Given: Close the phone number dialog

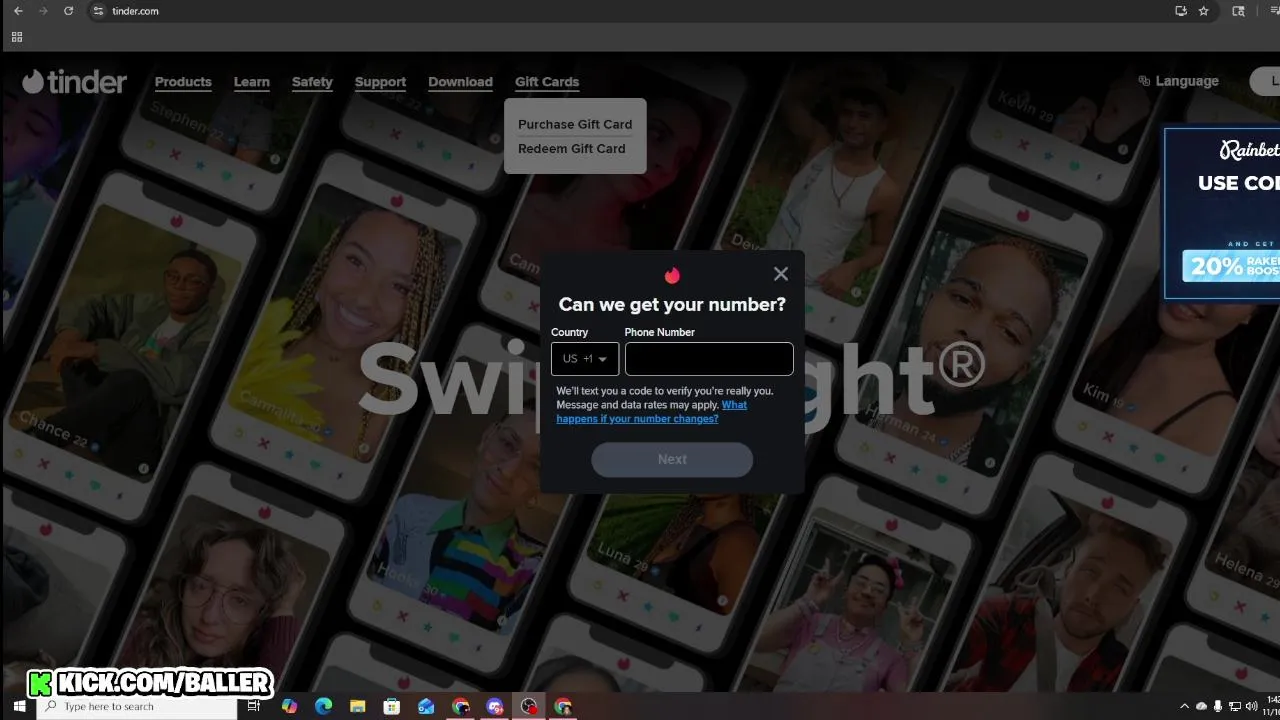Looking at the screenshot, I should pyautogui.click(x=781, y=274).
